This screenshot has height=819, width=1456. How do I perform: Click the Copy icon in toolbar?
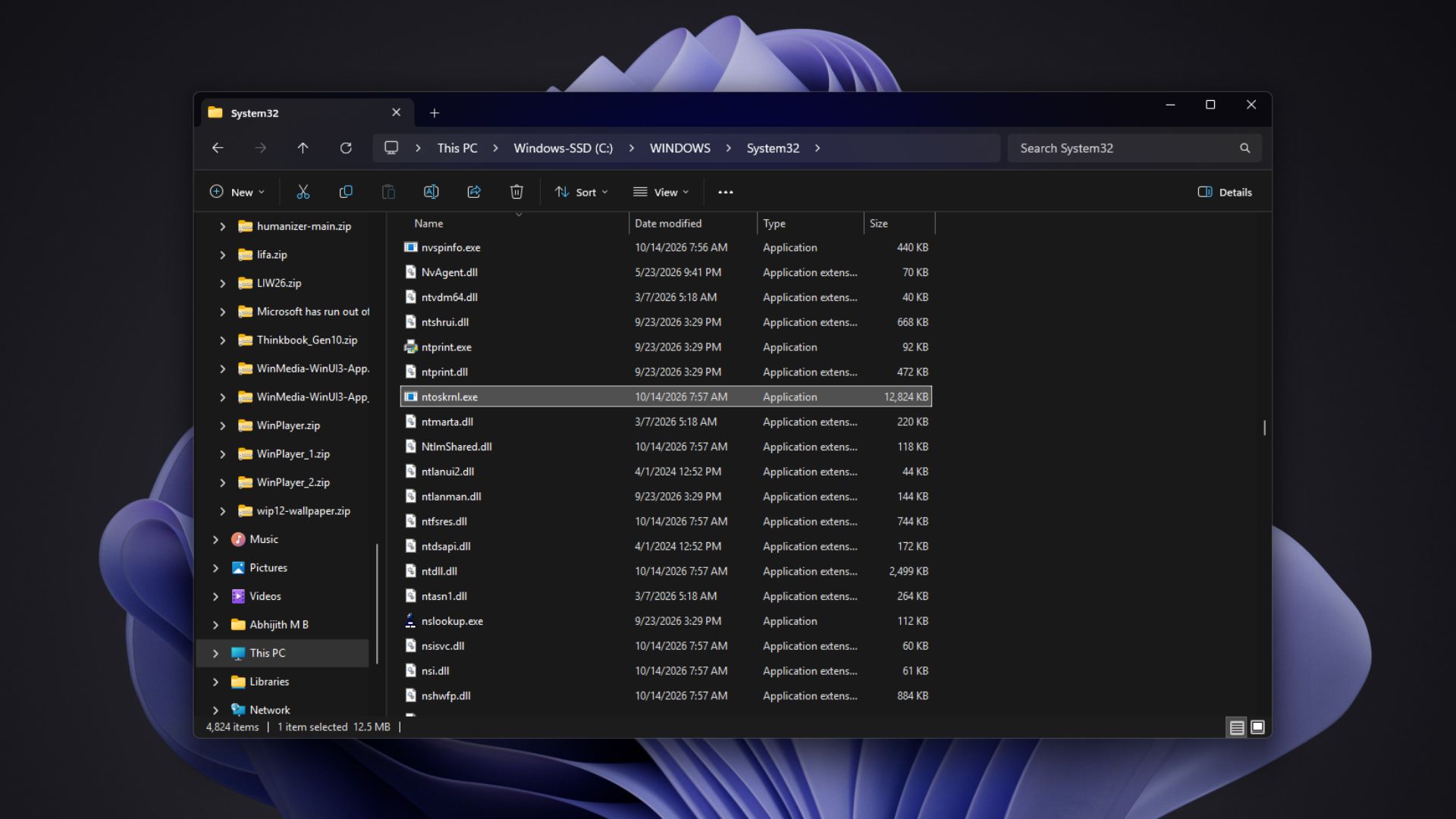click(x=346, y=192)
